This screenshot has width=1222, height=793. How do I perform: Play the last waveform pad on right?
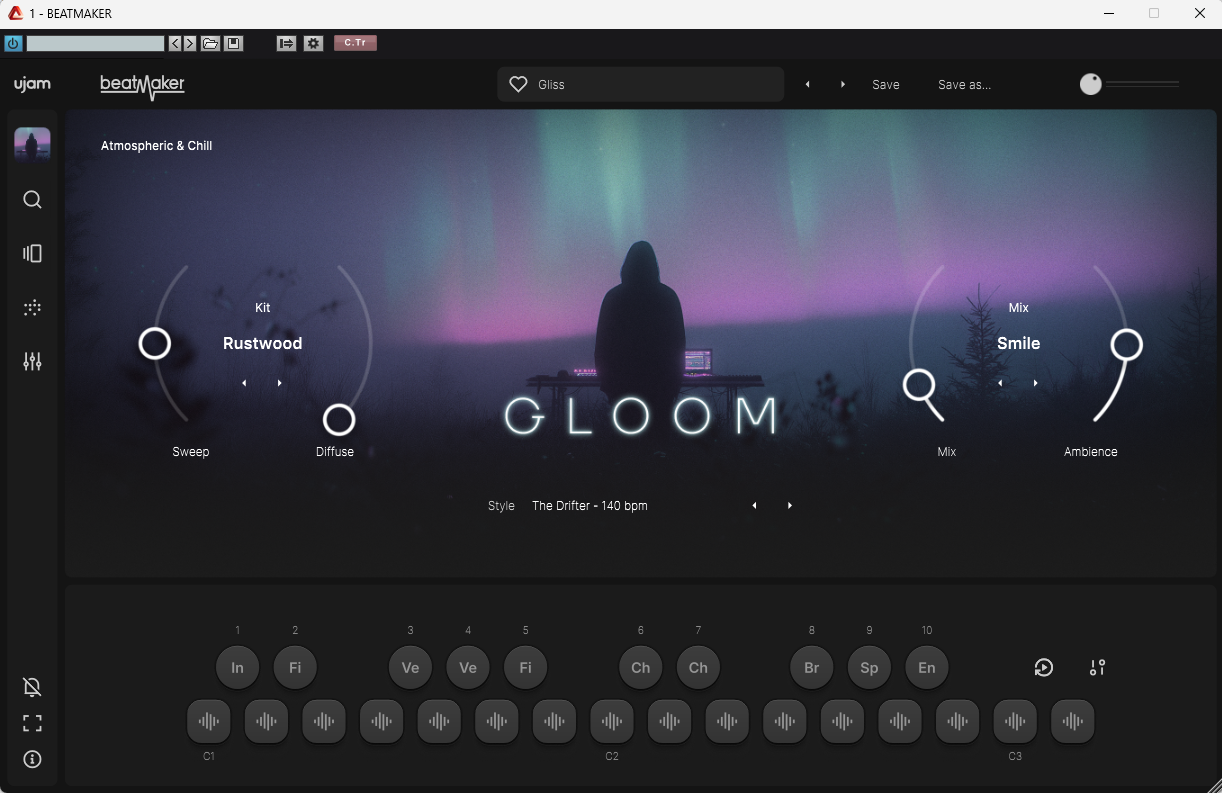pyautogui.click(x=1073, y=721)
